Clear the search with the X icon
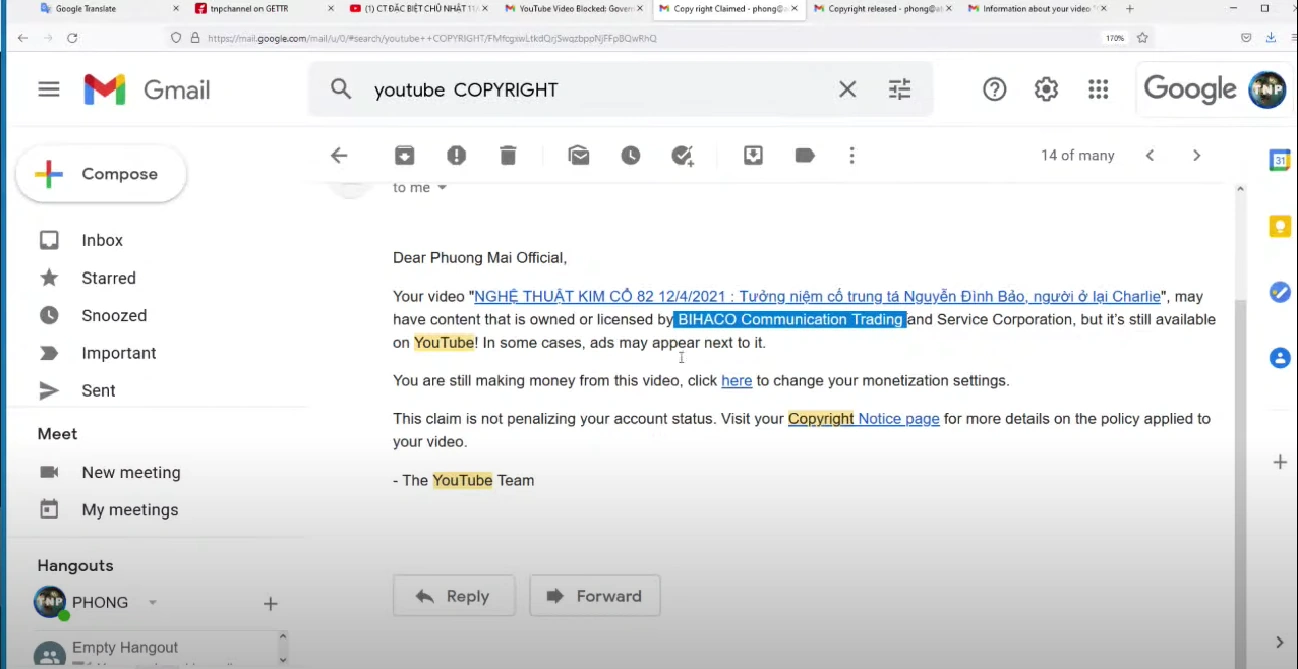This screenshot has height=669, width=1298. pos(847,89)
